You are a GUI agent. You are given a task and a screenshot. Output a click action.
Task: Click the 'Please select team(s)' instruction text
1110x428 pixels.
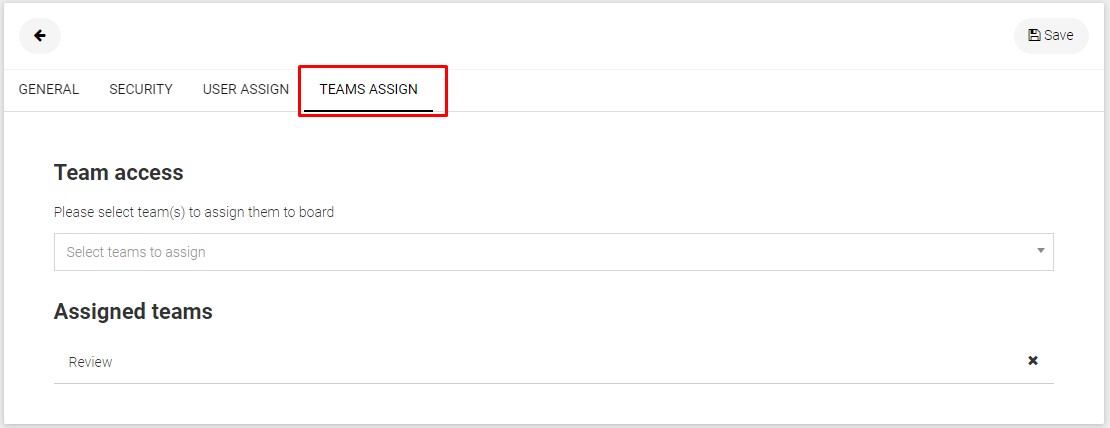pos(194,212)
